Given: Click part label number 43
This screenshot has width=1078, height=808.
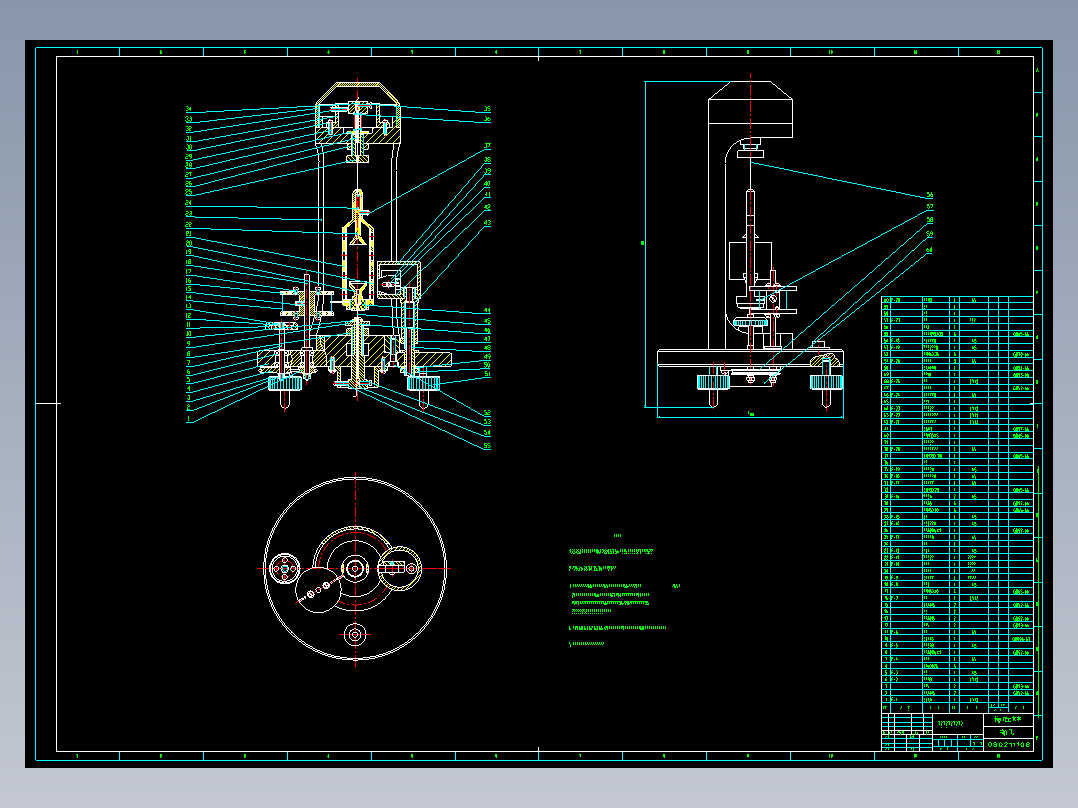Looking at the screenshot, I should point(487,223).
